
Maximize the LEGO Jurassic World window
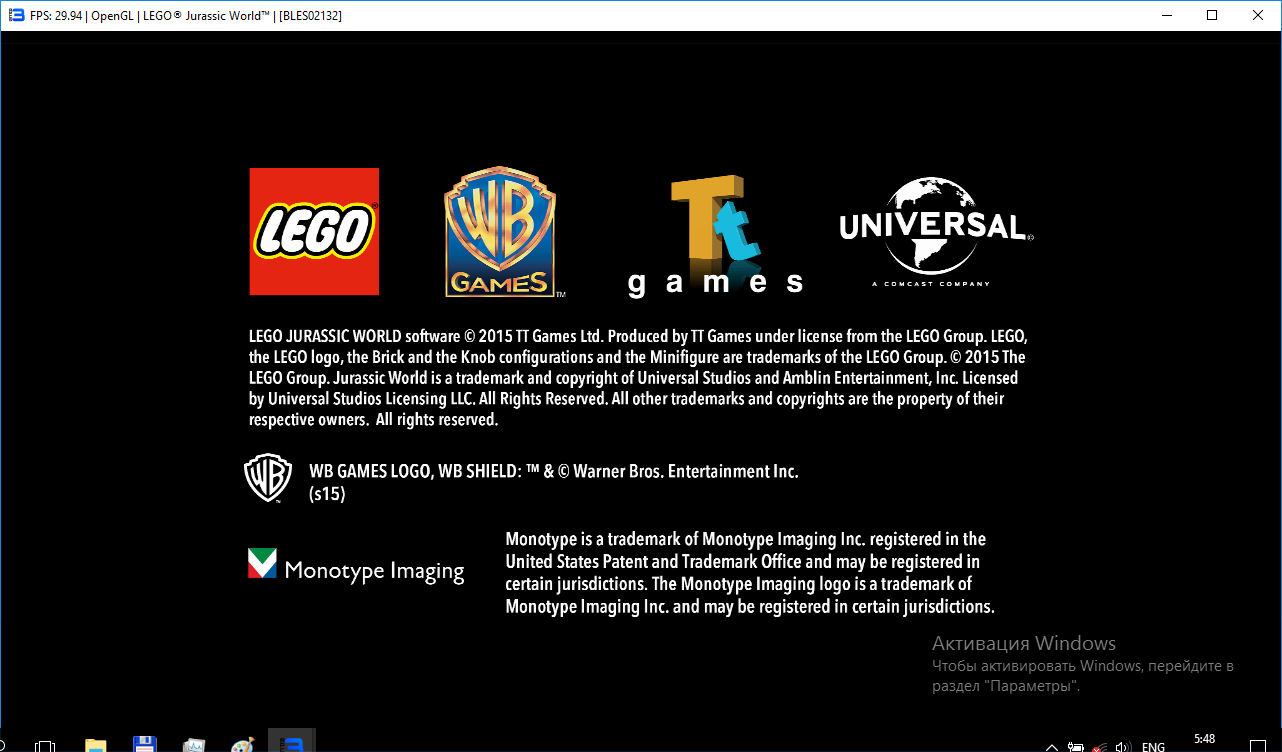[x=1212, y=15]
